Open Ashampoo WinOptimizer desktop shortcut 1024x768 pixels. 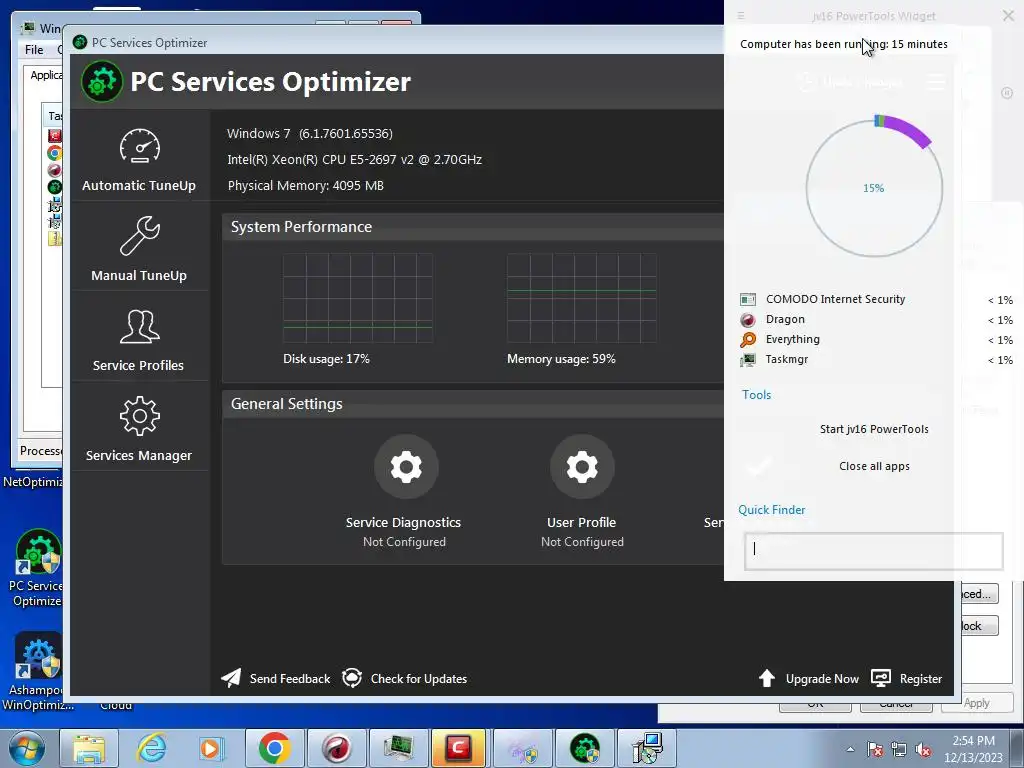(x=38, y=671)
